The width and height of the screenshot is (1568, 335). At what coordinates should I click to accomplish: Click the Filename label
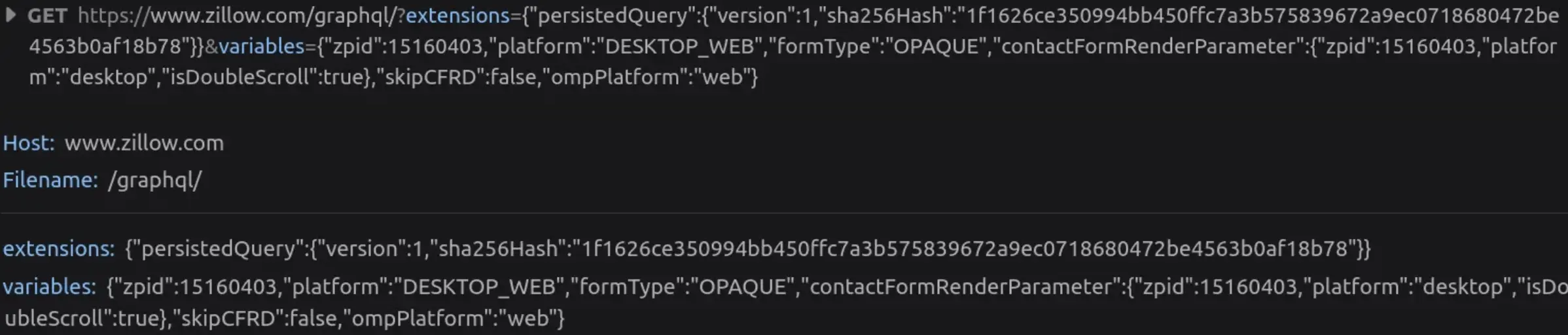tap(50, 180)
